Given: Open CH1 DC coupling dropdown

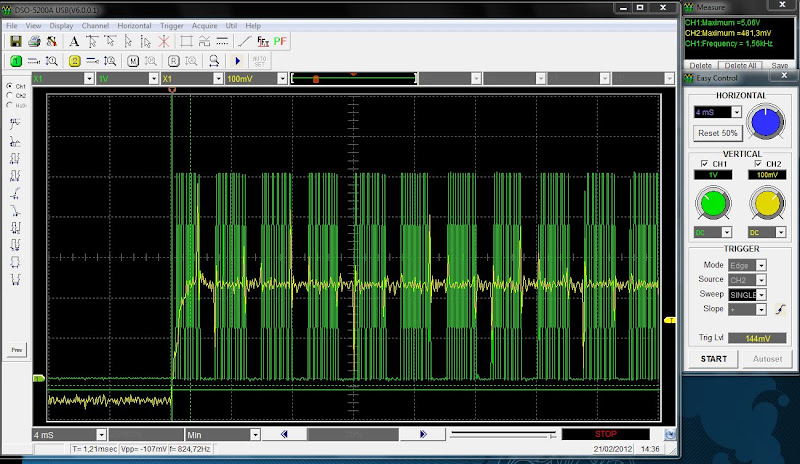Looking at the screenshot, I should (727, 233).
